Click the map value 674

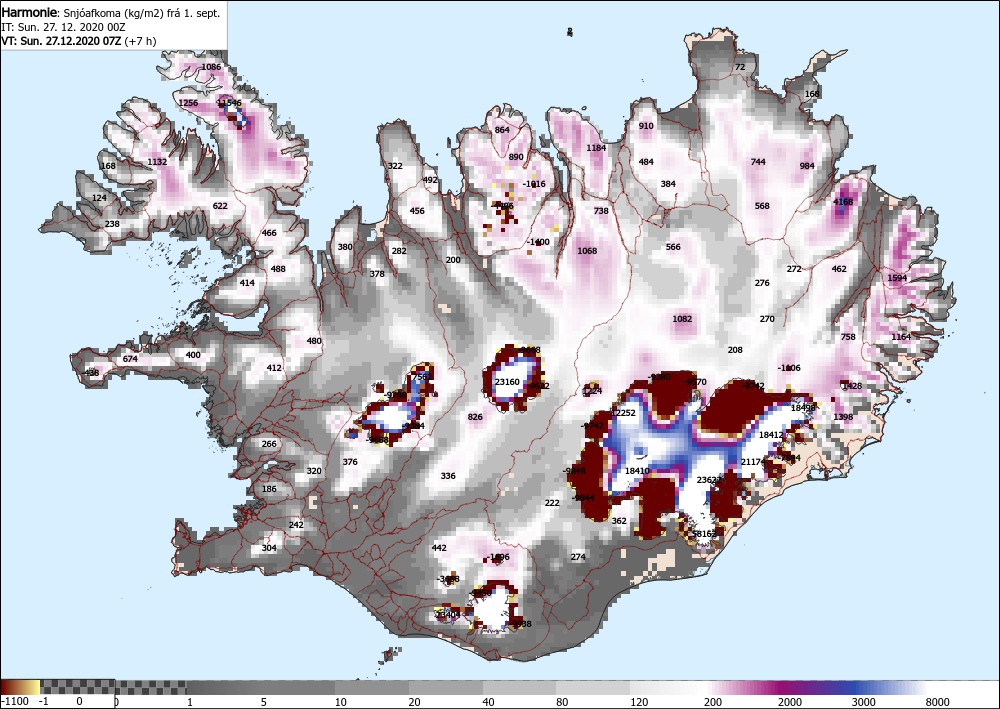point(130,359)
